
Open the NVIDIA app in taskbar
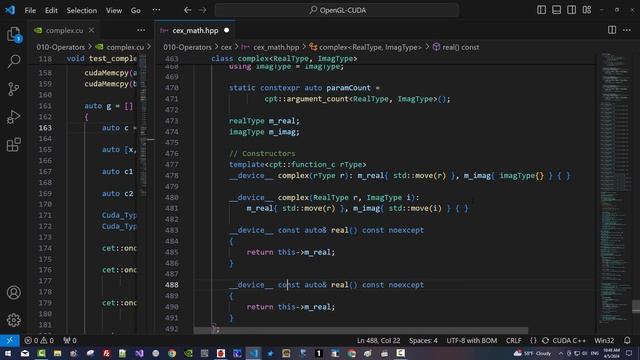coord(188,353)
